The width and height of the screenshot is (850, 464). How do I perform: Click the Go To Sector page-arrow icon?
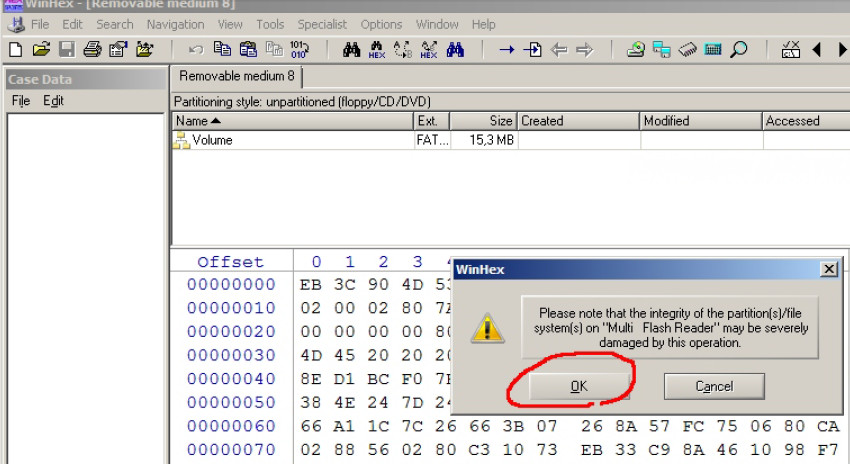(x=532, y=50)
